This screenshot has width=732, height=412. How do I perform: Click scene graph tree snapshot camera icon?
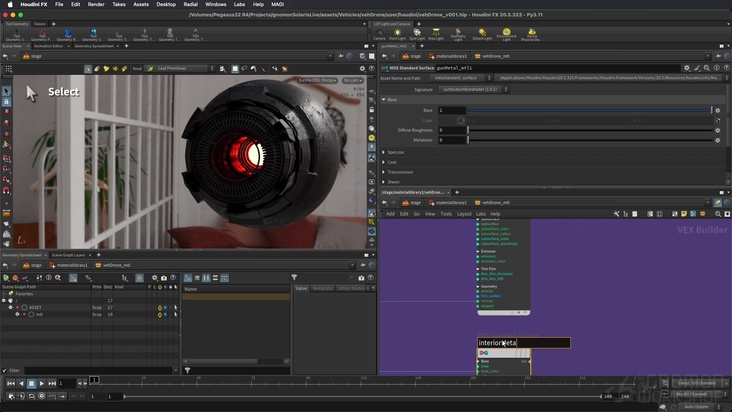164,278
